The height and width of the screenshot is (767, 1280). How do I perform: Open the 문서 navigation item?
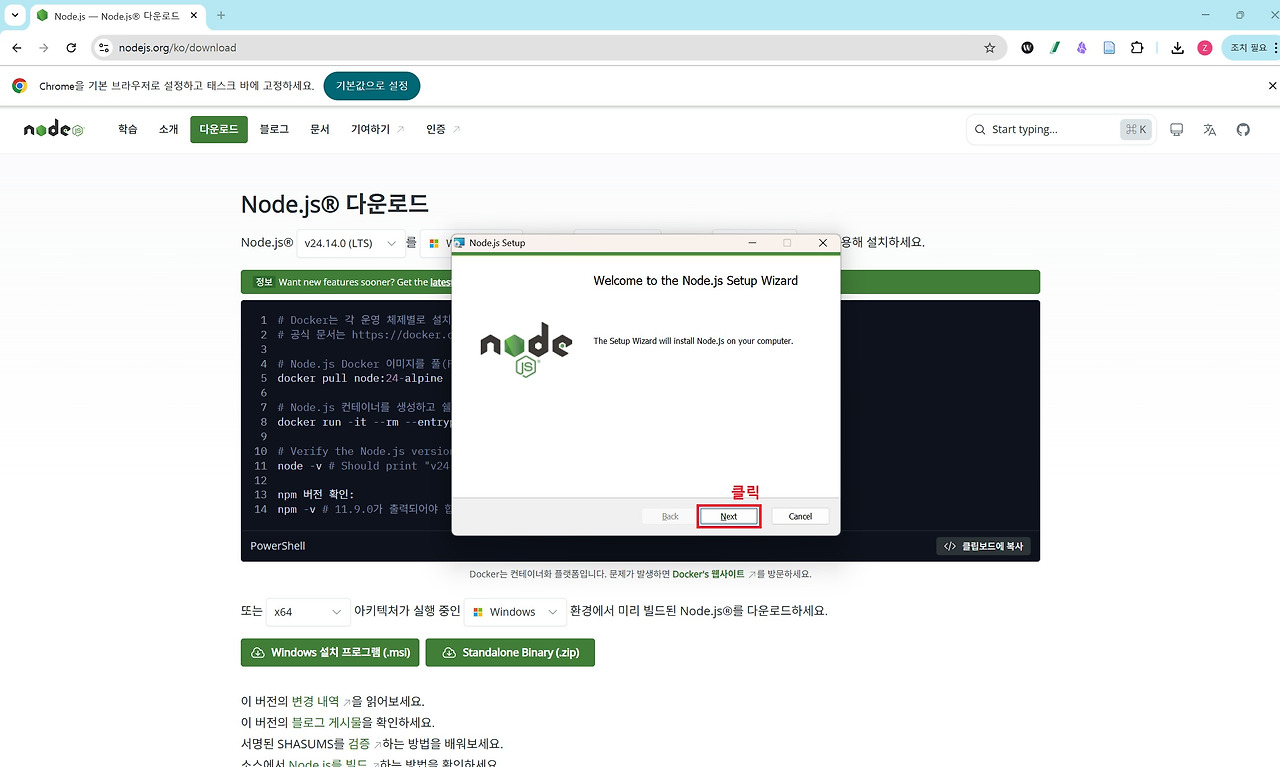point(320,129)
